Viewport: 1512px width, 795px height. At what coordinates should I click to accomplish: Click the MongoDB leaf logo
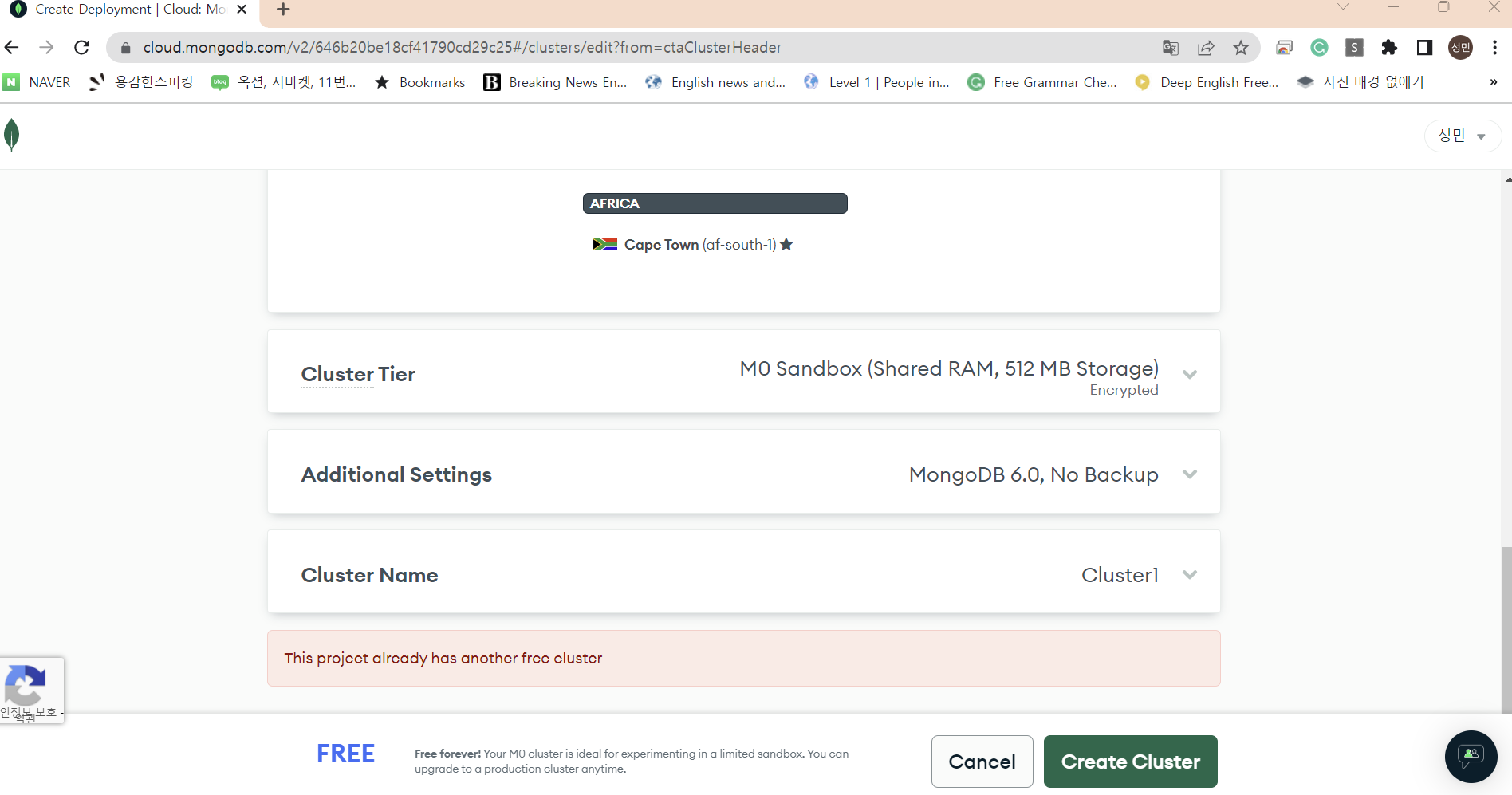tap(11, 134)
